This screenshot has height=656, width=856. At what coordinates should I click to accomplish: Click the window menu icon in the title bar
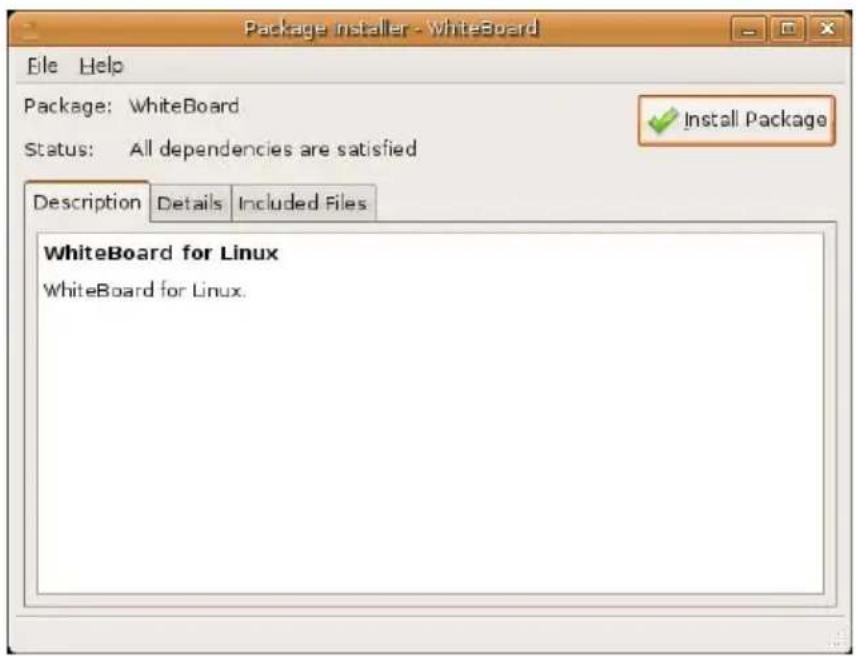click(29, 31)
